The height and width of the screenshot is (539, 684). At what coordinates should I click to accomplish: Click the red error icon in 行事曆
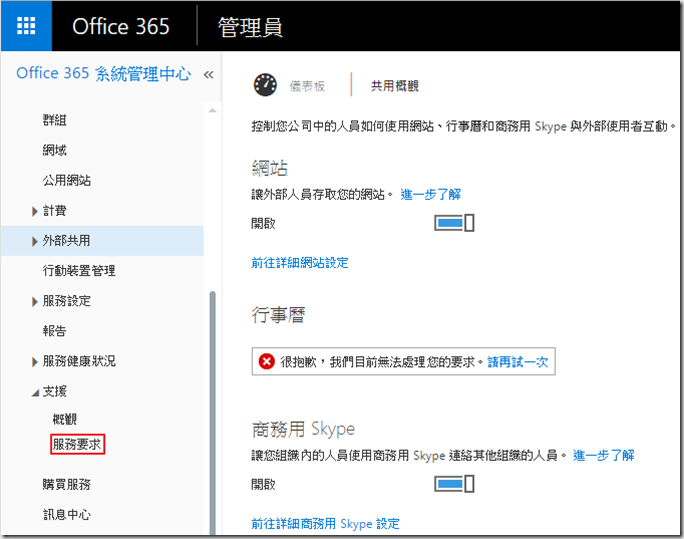tap(267, 361)
